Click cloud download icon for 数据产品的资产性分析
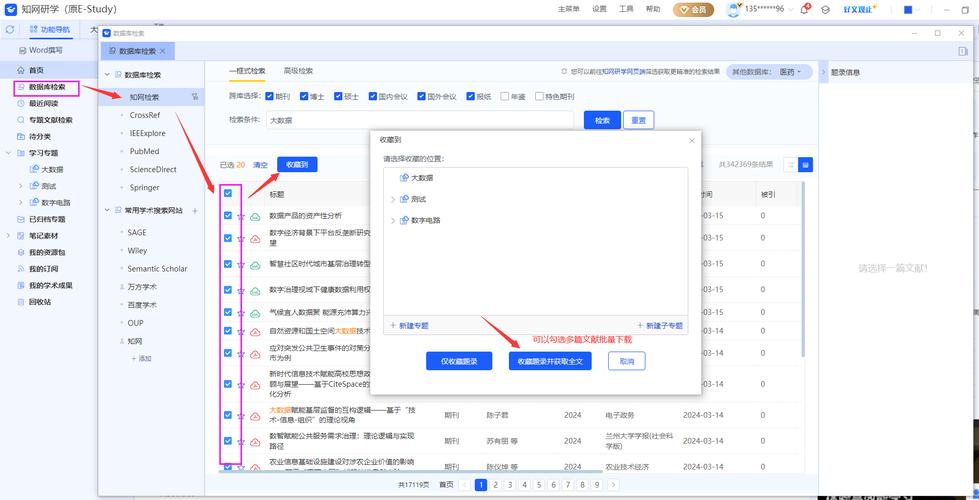Screen dimensions: 979x500 point(255,216)
